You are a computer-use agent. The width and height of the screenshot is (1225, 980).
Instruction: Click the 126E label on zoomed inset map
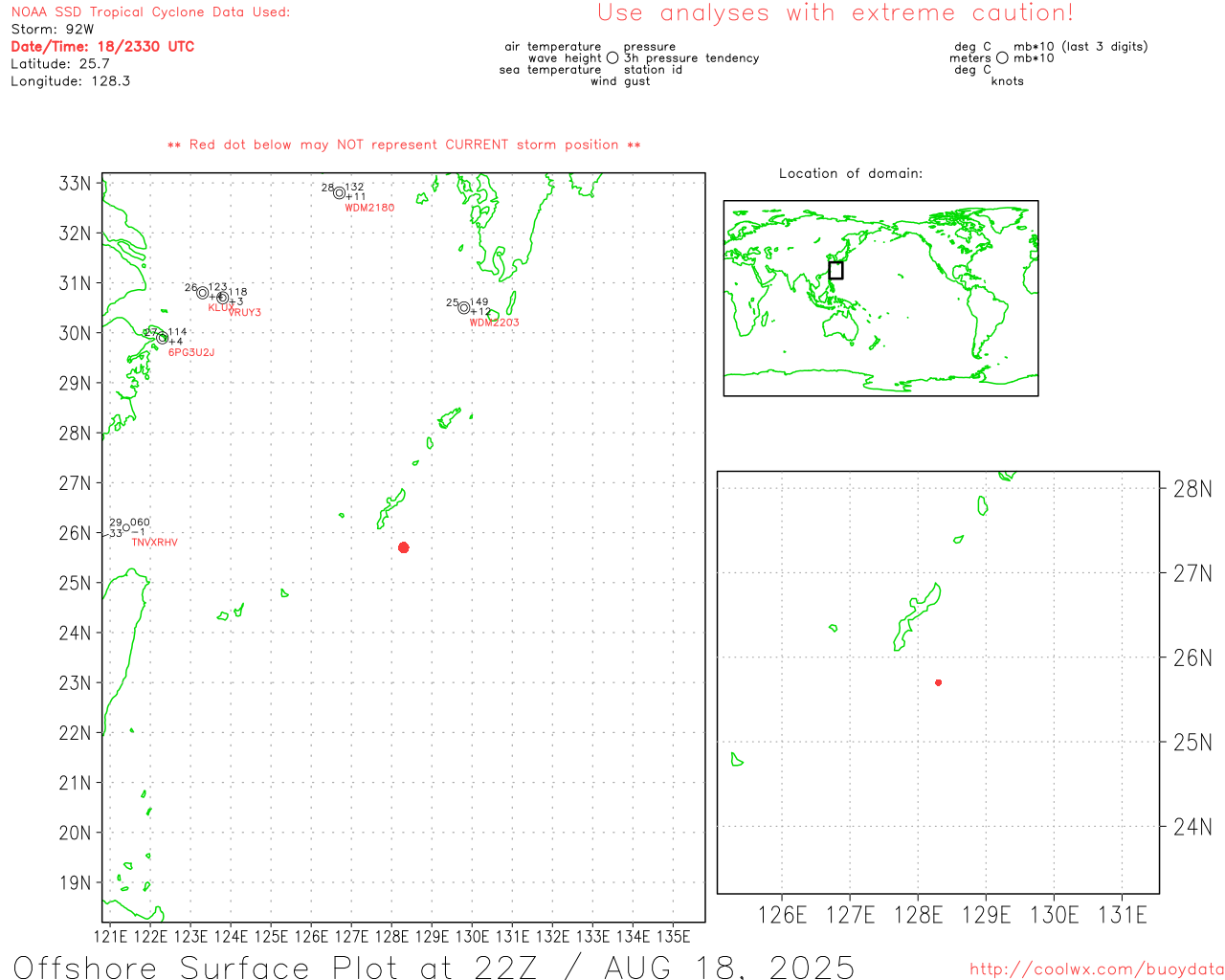782,915
